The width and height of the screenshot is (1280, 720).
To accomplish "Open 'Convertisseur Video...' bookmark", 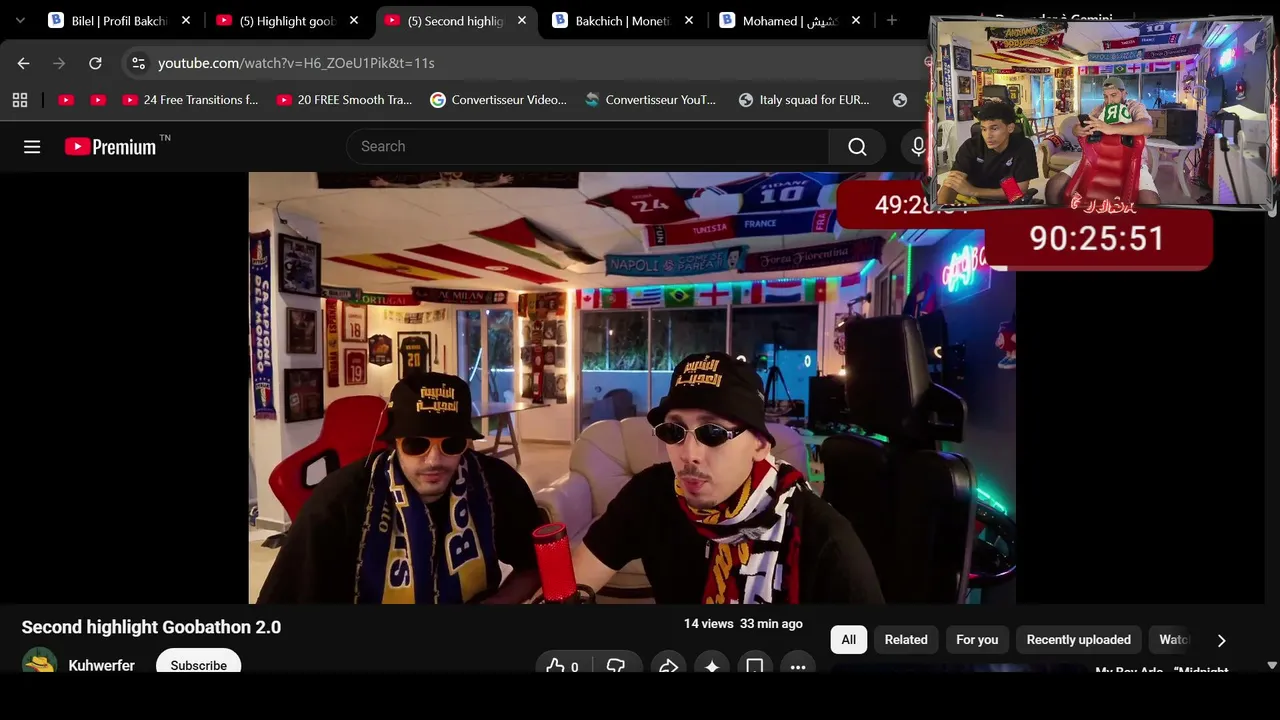I will coord(498,100).
